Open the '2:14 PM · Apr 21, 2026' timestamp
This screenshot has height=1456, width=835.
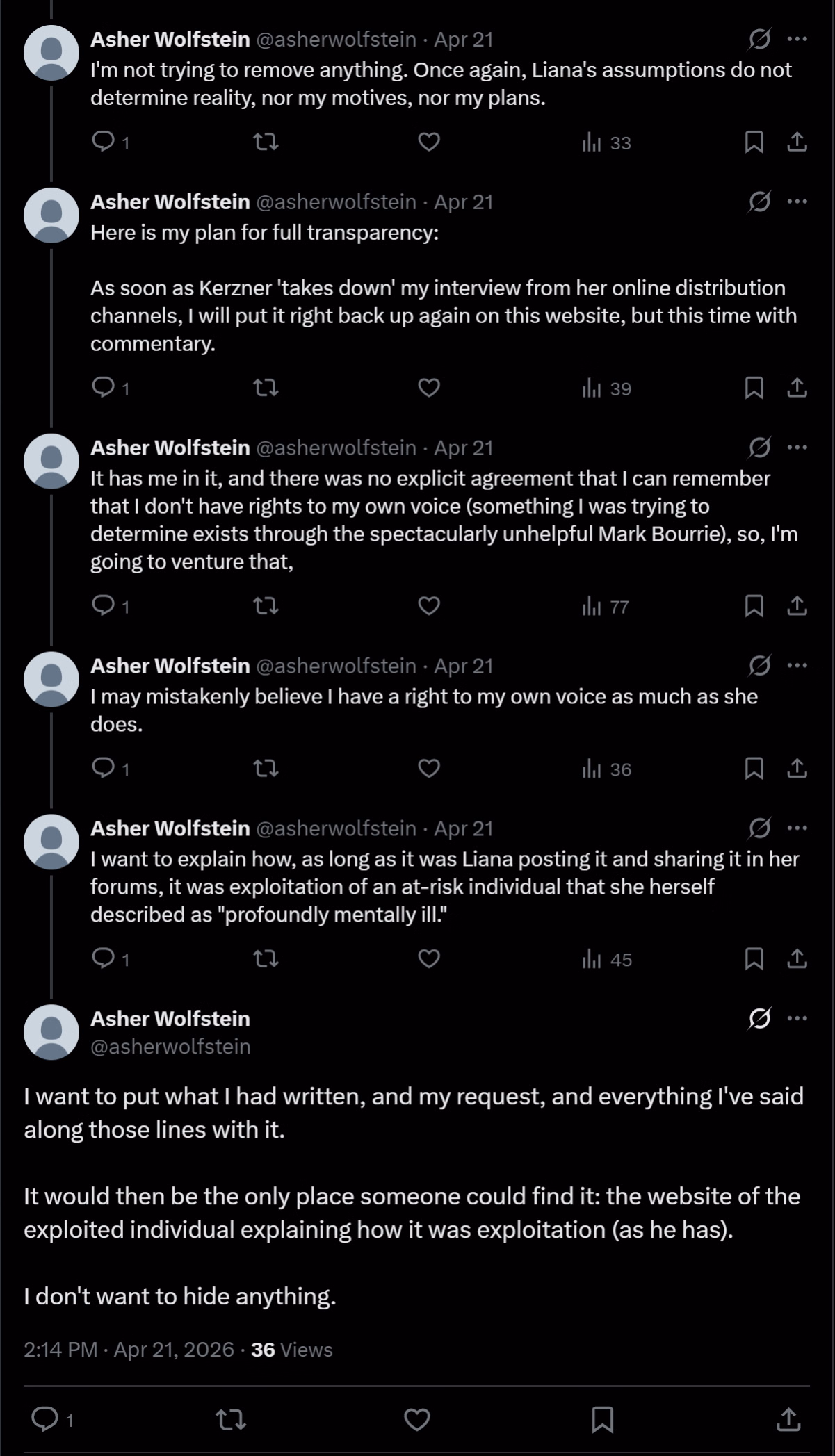[x=129, y=1349]
